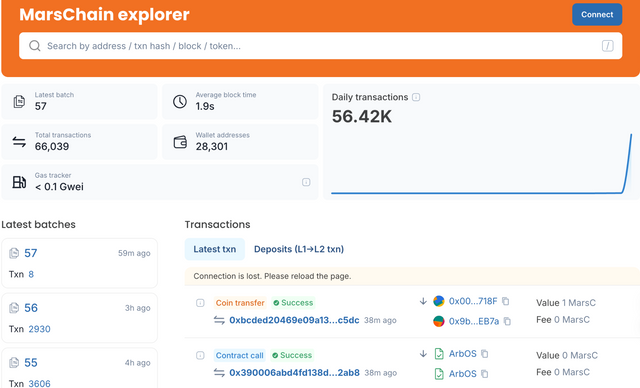Open the Daily transactions info icon

[x=416, y=97]
